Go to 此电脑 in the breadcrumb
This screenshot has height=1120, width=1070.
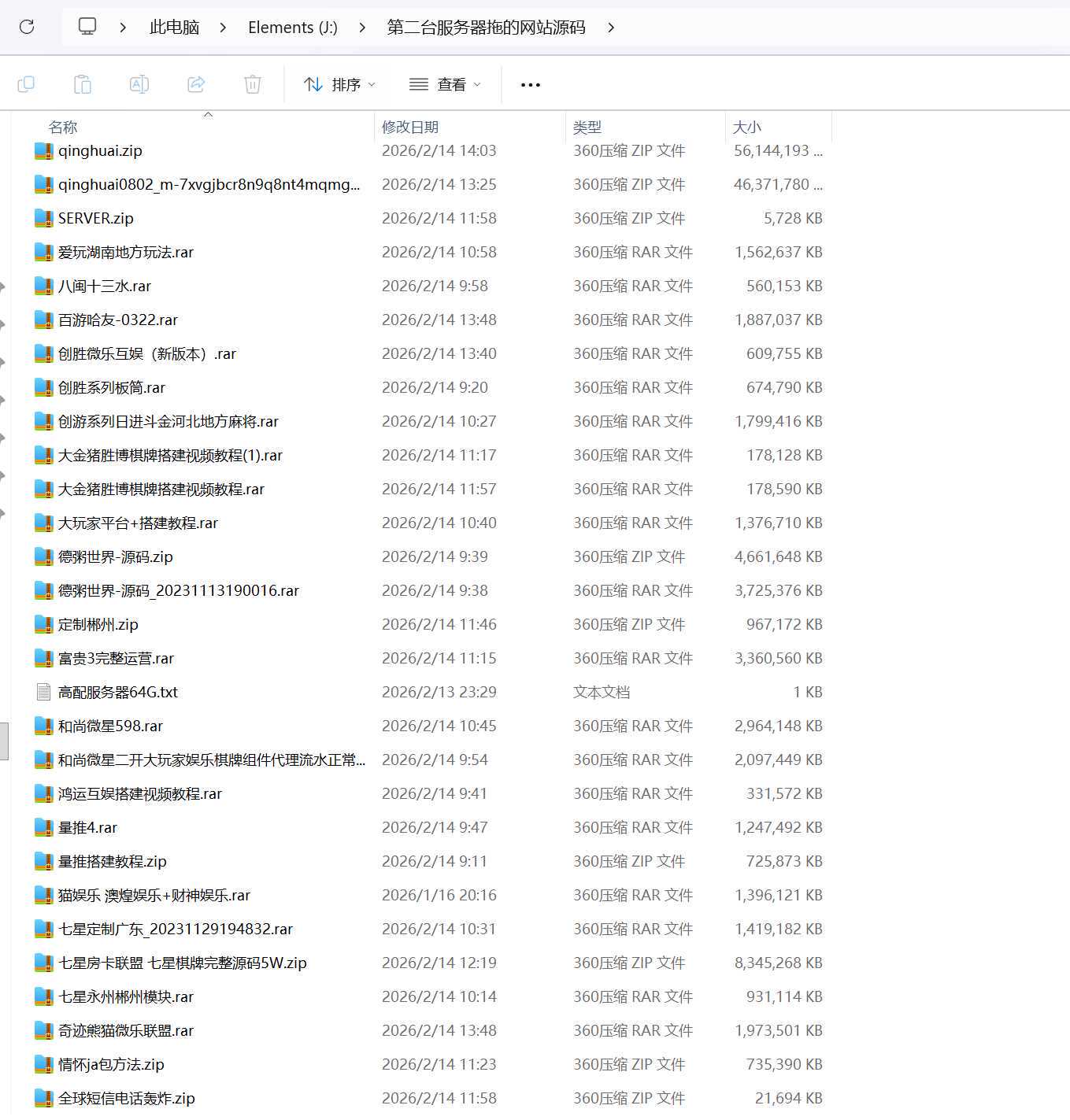point(174,28)
